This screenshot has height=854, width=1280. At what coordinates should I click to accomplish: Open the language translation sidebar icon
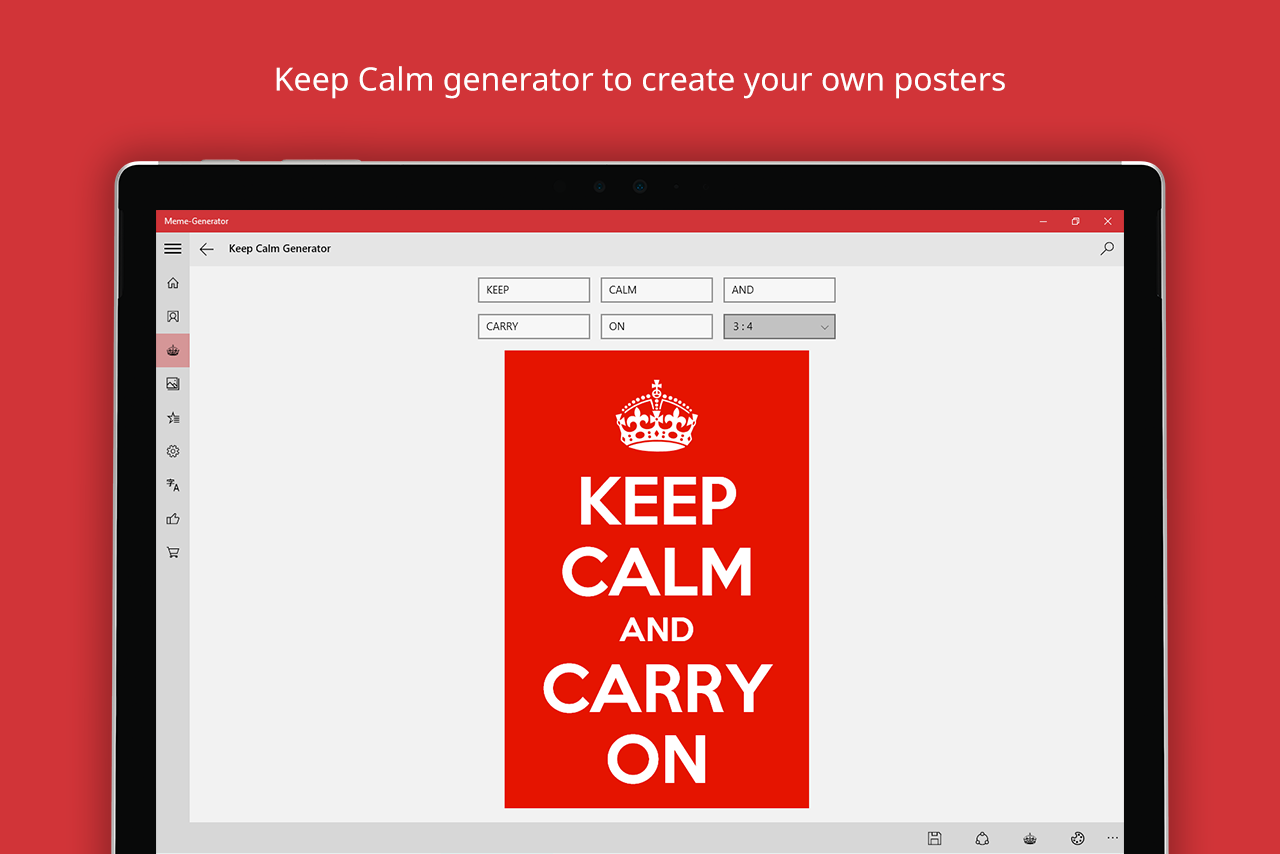coord(173,485)
